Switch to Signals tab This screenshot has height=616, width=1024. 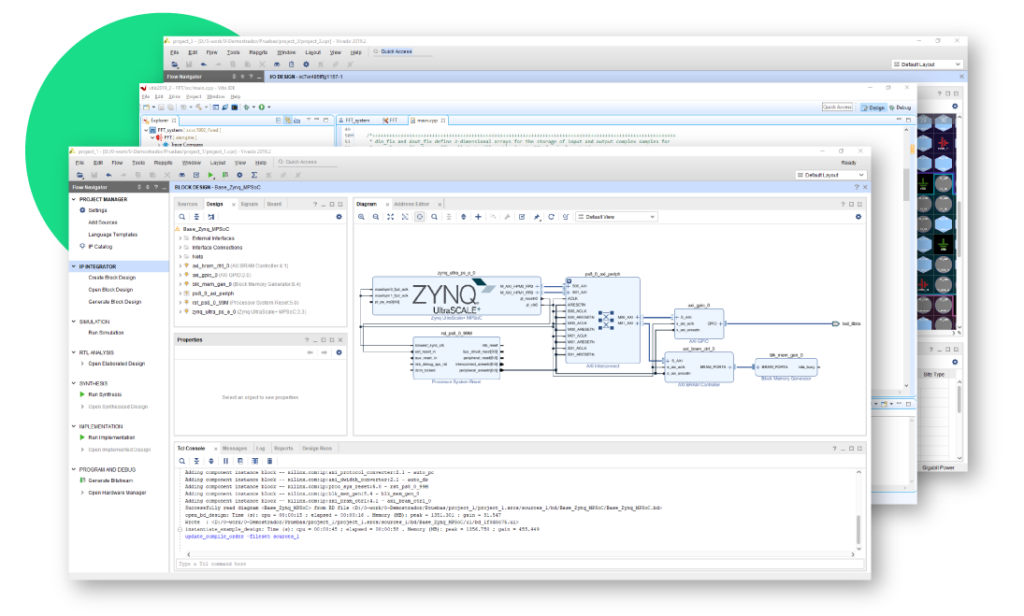click(x=249, y=204)
